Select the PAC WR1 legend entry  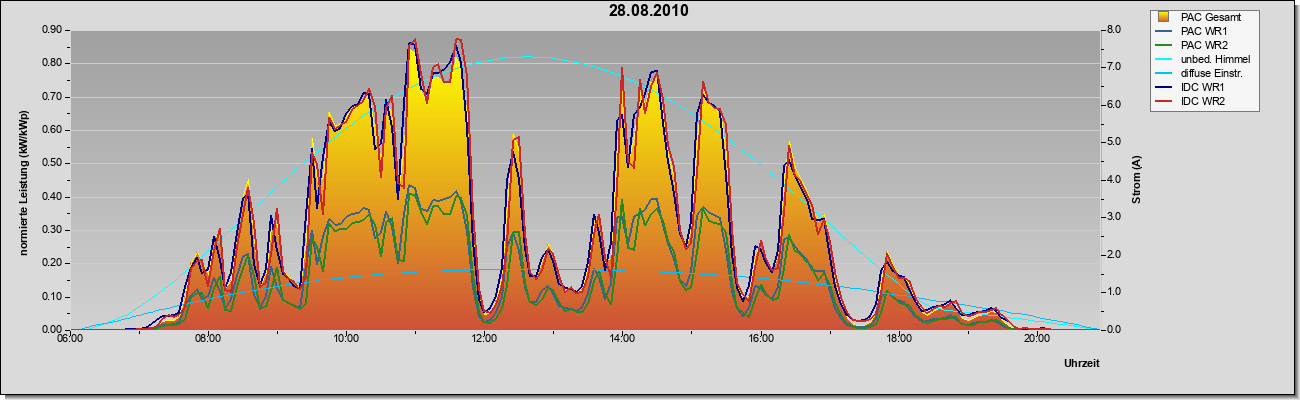point(1201,32)
